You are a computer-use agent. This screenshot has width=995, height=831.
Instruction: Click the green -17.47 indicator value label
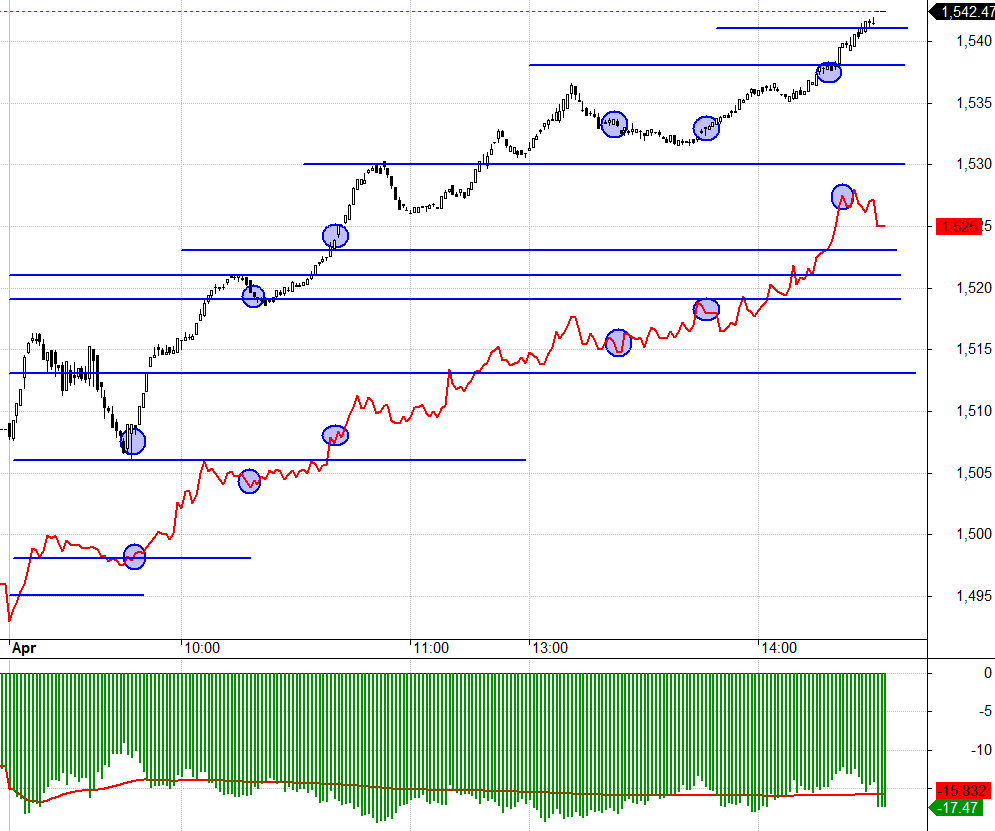click(961, 808)
